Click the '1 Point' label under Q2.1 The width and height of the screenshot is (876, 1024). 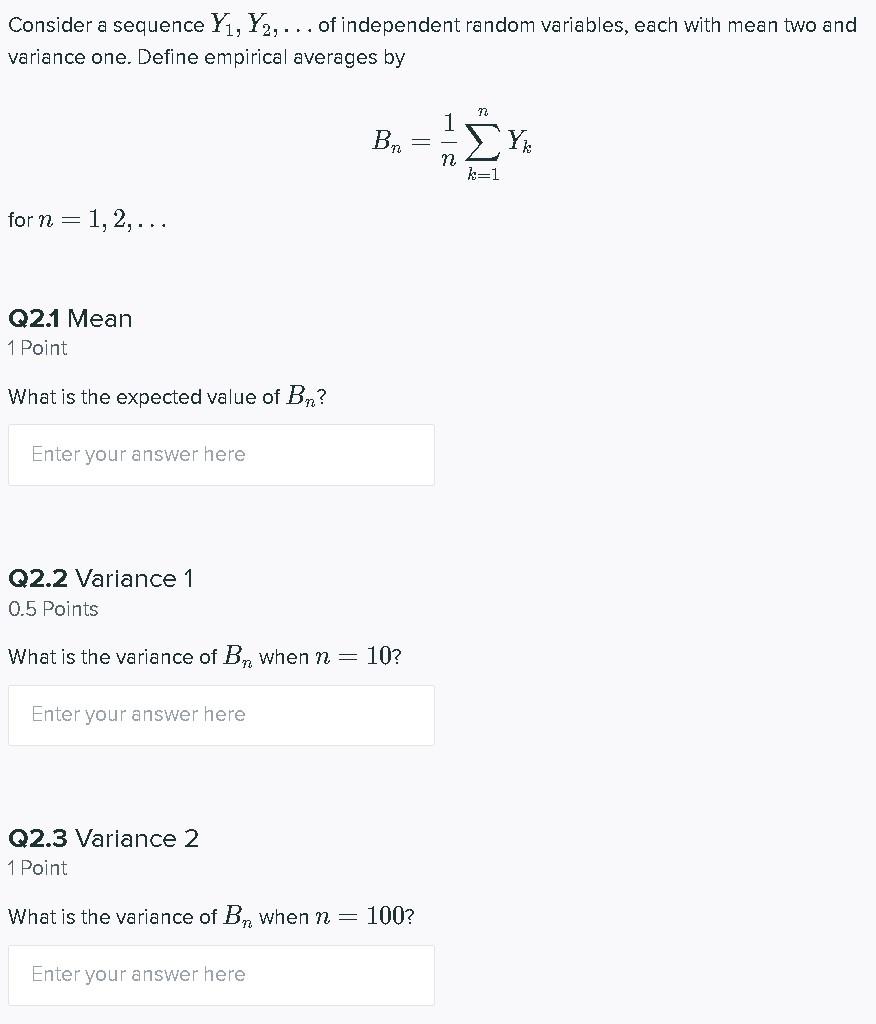tap(37, 348)
